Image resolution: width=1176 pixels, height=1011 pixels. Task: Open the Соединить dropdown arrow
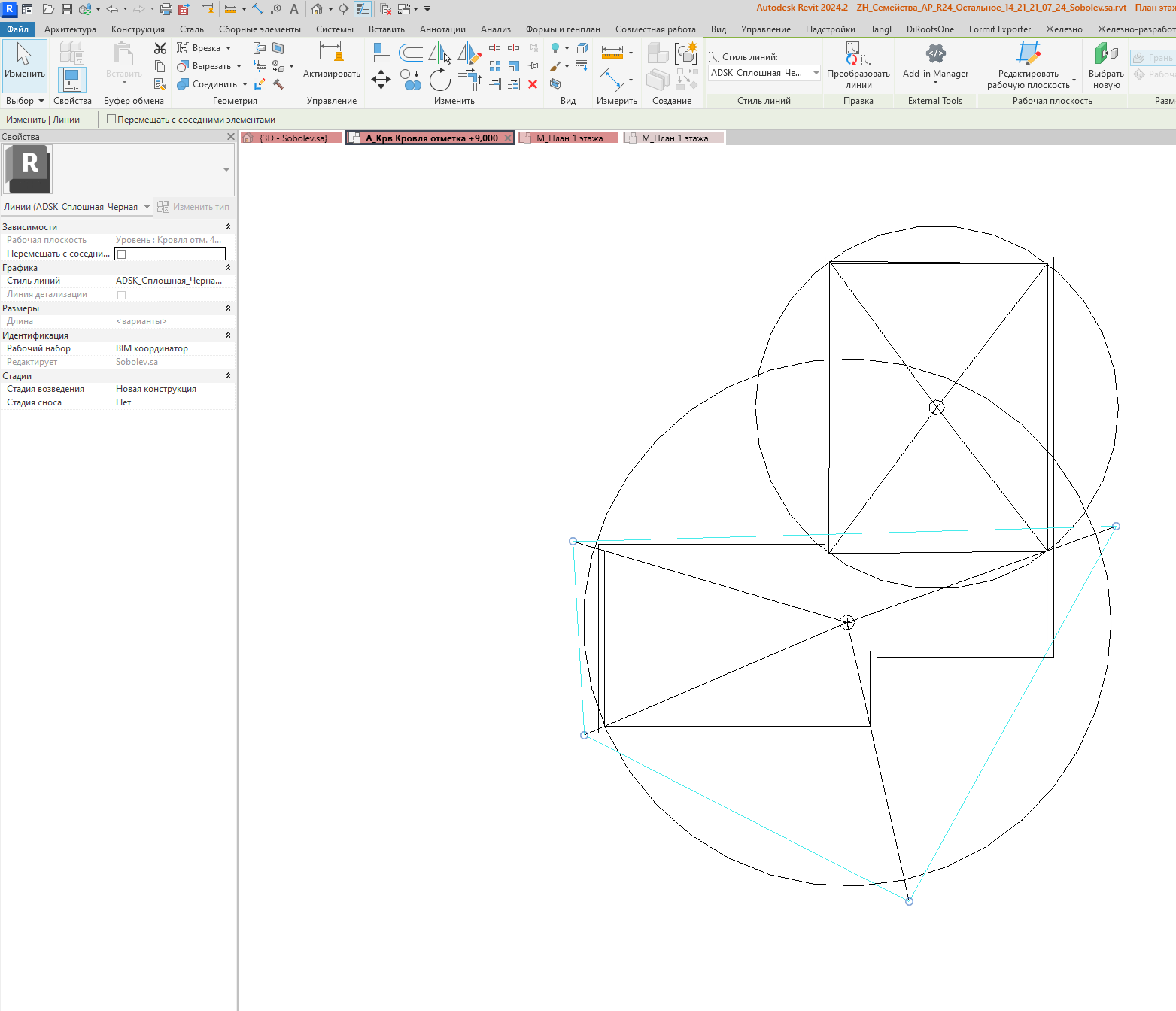[x=245, y=84]
